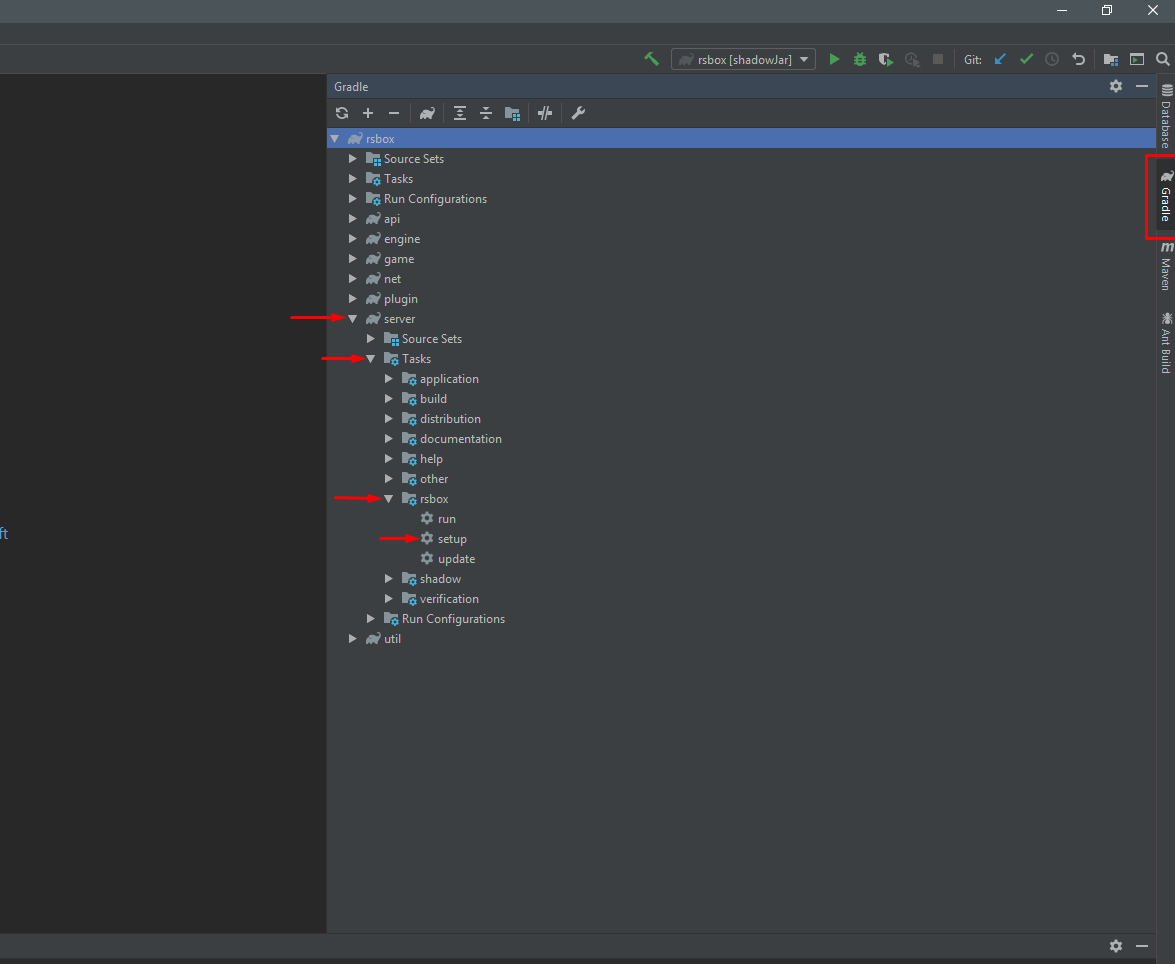
Task: Open the Maven side tab
Action: coord(1166,266)
